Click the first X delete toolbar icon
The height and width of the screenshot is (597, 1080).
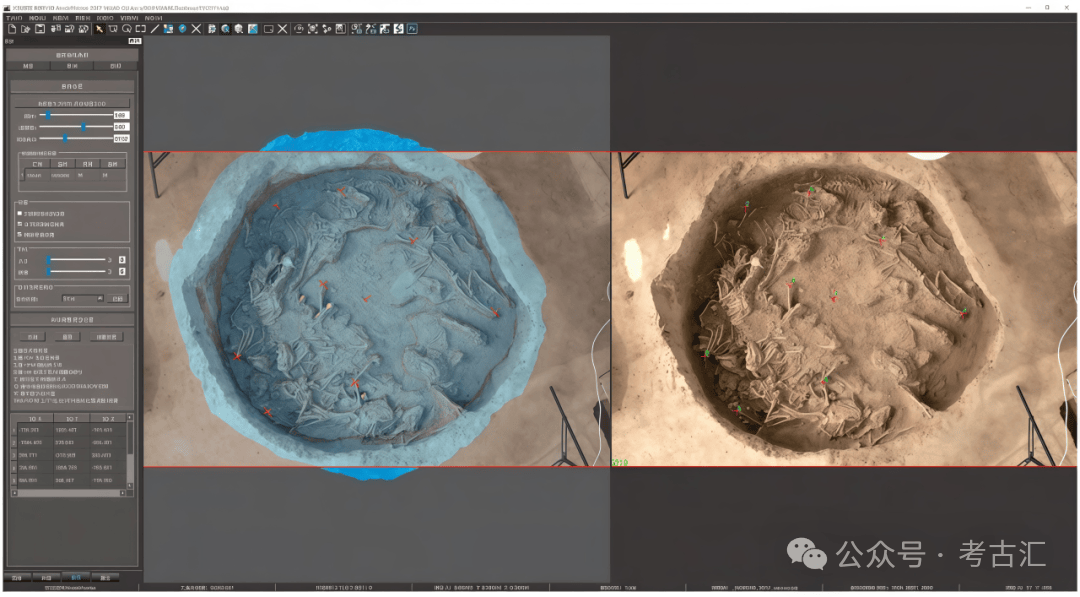196,29
